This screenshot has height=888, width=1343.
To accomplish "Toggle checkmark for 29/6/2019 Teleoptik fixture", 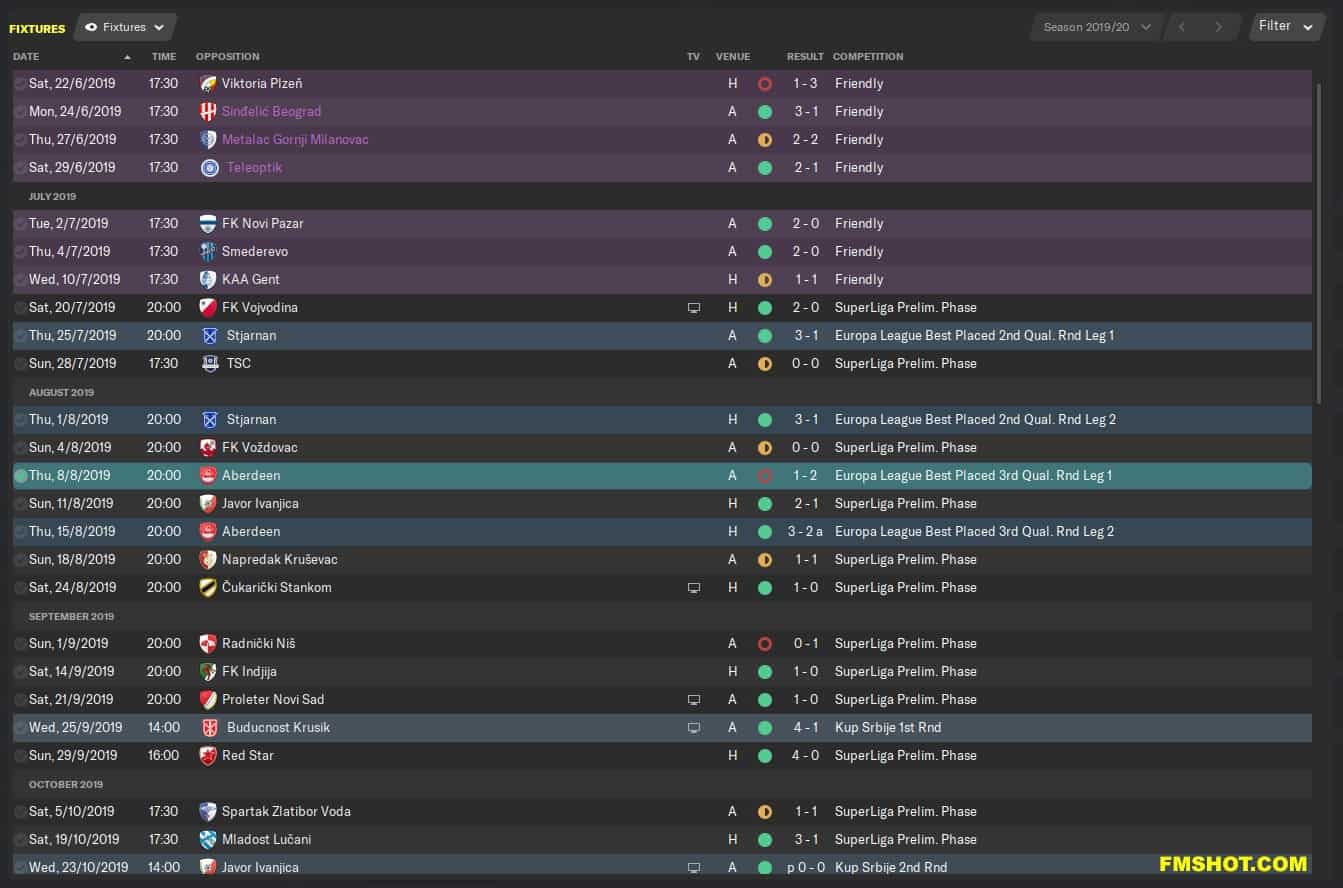I will pyautogui.click(x=20, y=168).
